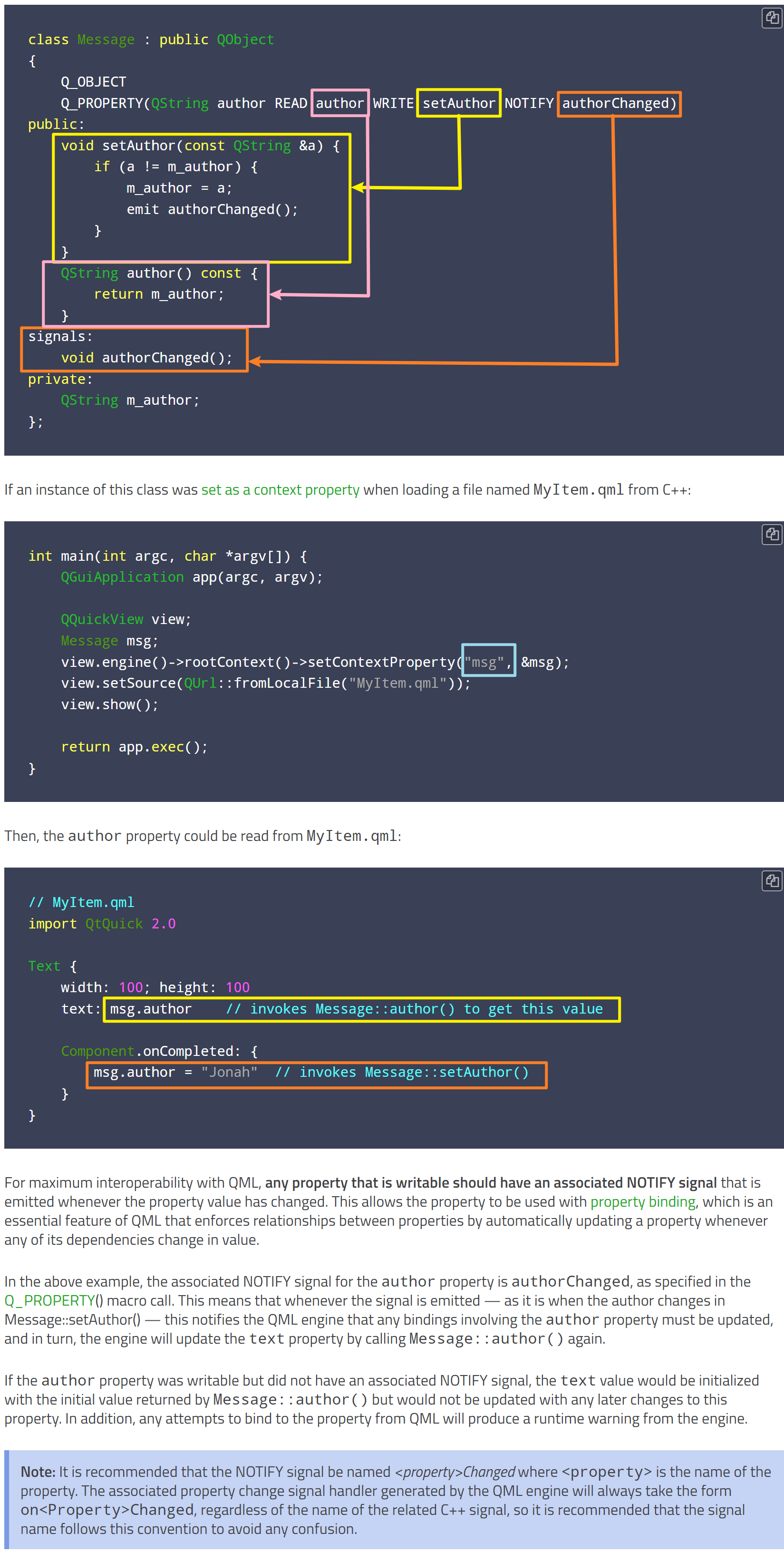Image resolution: width=784 pixels, height=1552 pixels.
Task: Click 'void authorChanged();' signal declaration
Action: pyautogui.click(x=146, y=358)
